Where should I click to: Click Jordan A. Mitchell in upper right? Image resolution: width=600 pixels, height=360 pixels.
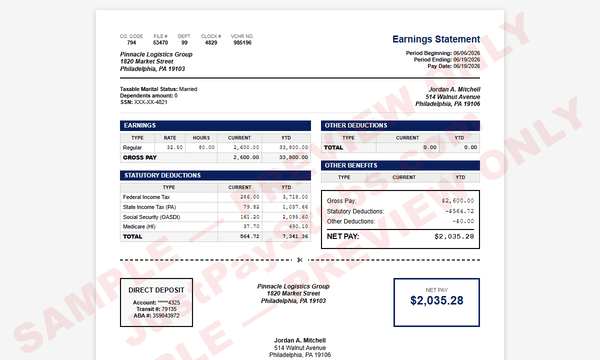(x=454, y=89)
